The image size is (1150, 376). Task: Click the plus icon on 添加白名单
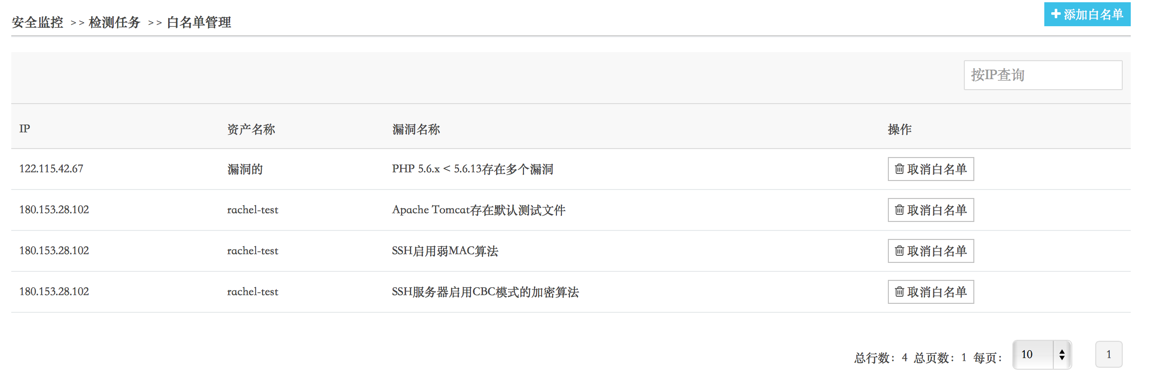click(1055, 14)
